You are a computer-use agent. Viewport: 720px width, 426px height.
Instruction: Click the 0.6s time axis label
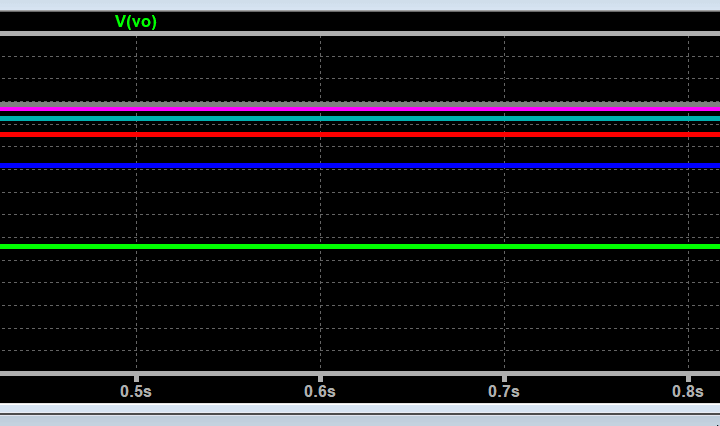(x=320, y=391)
